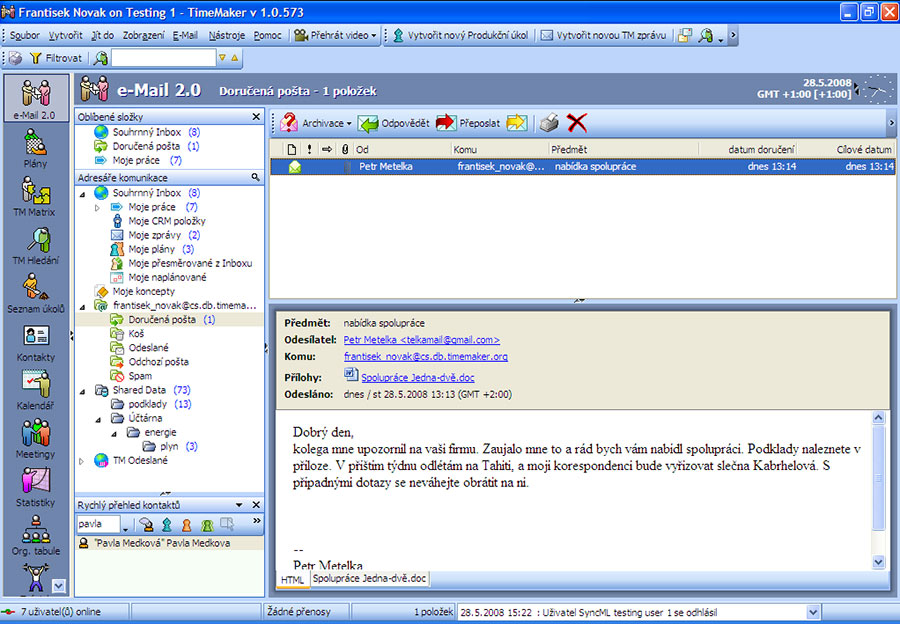Open Statistiky module icon

tap(35, 487)
